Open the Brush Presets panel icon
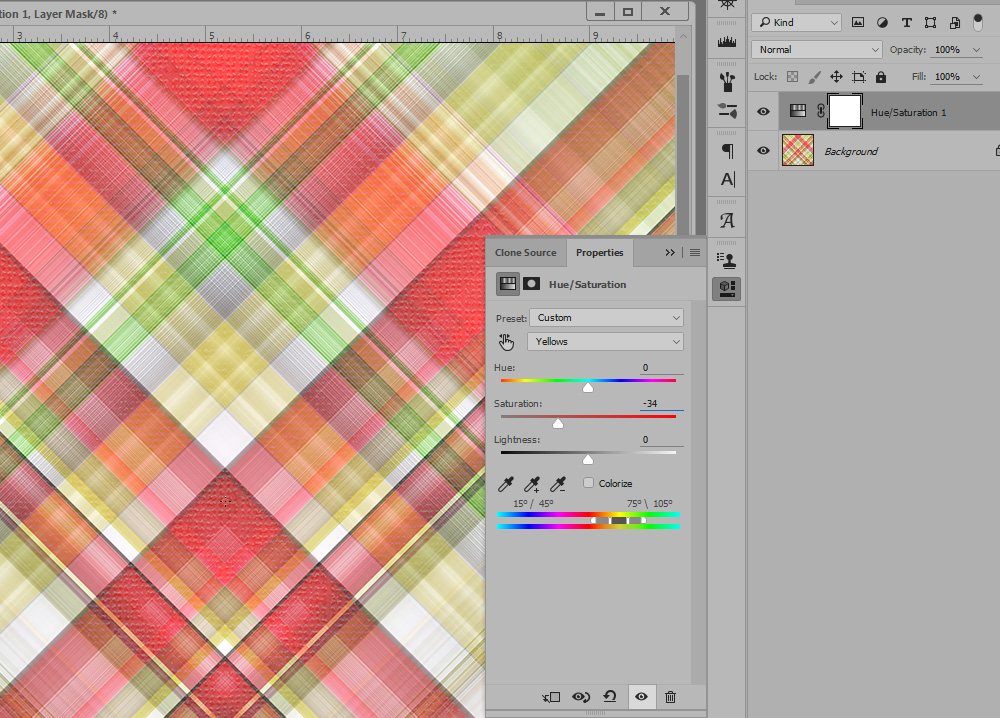1000x718 pixels. click(727, 82)
